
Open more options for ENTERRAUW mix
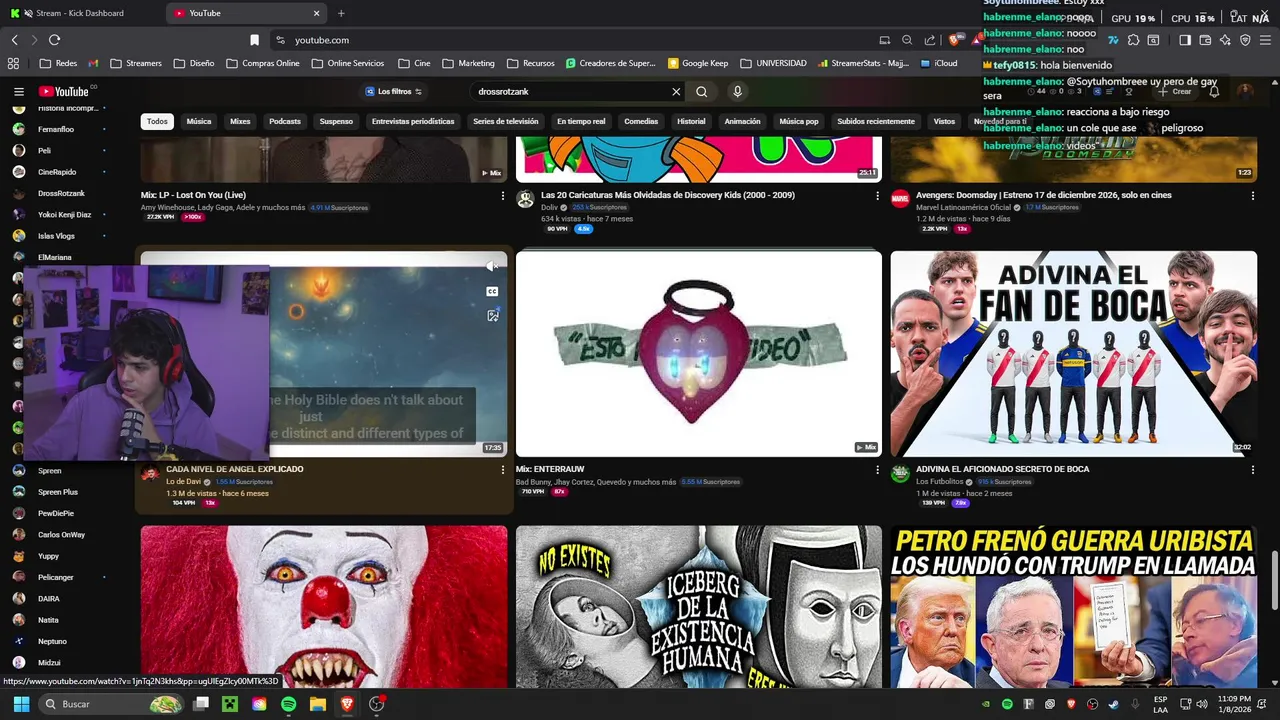point(877,470)
